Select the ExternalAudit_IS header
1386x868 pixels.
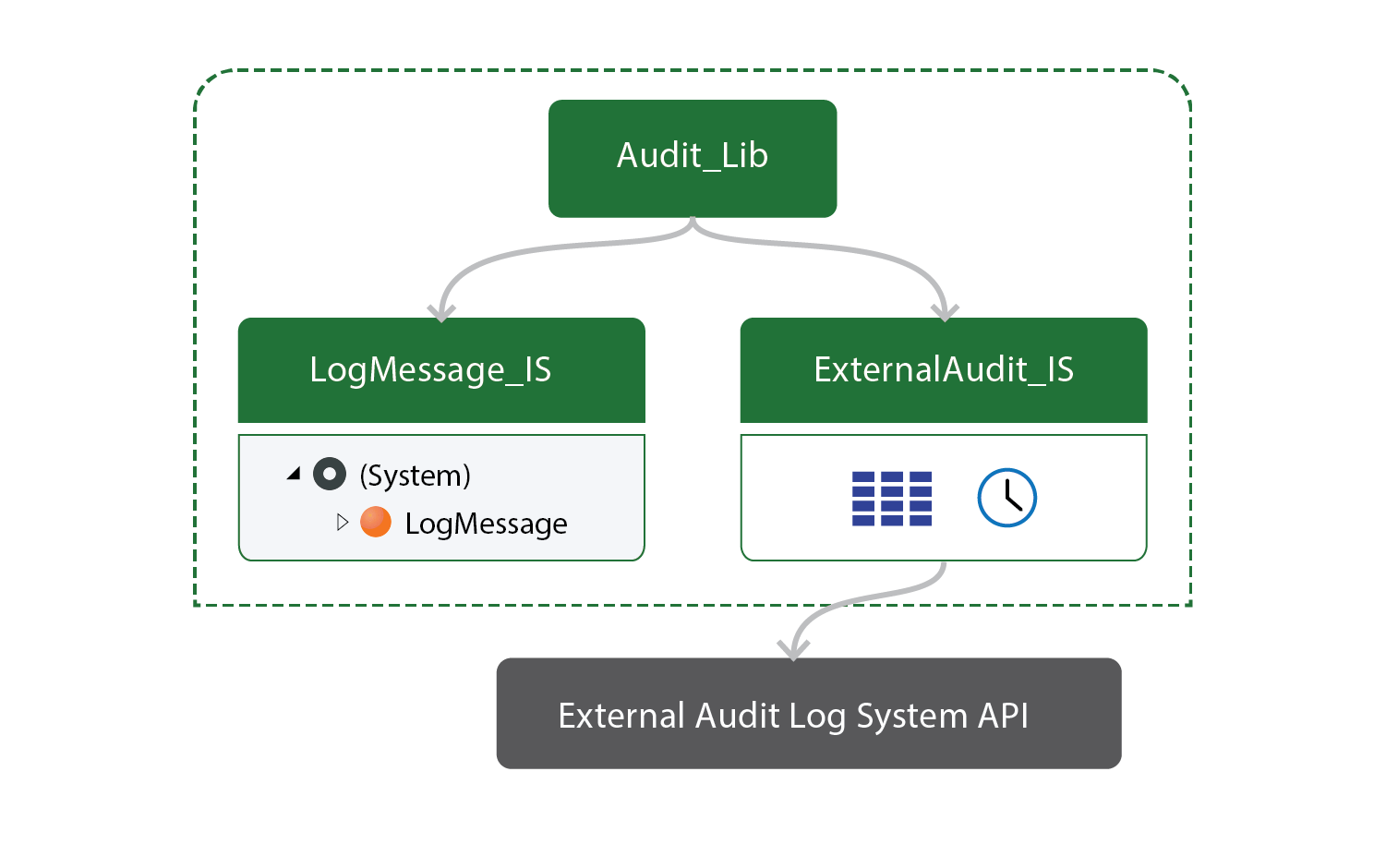coord(944,369)
